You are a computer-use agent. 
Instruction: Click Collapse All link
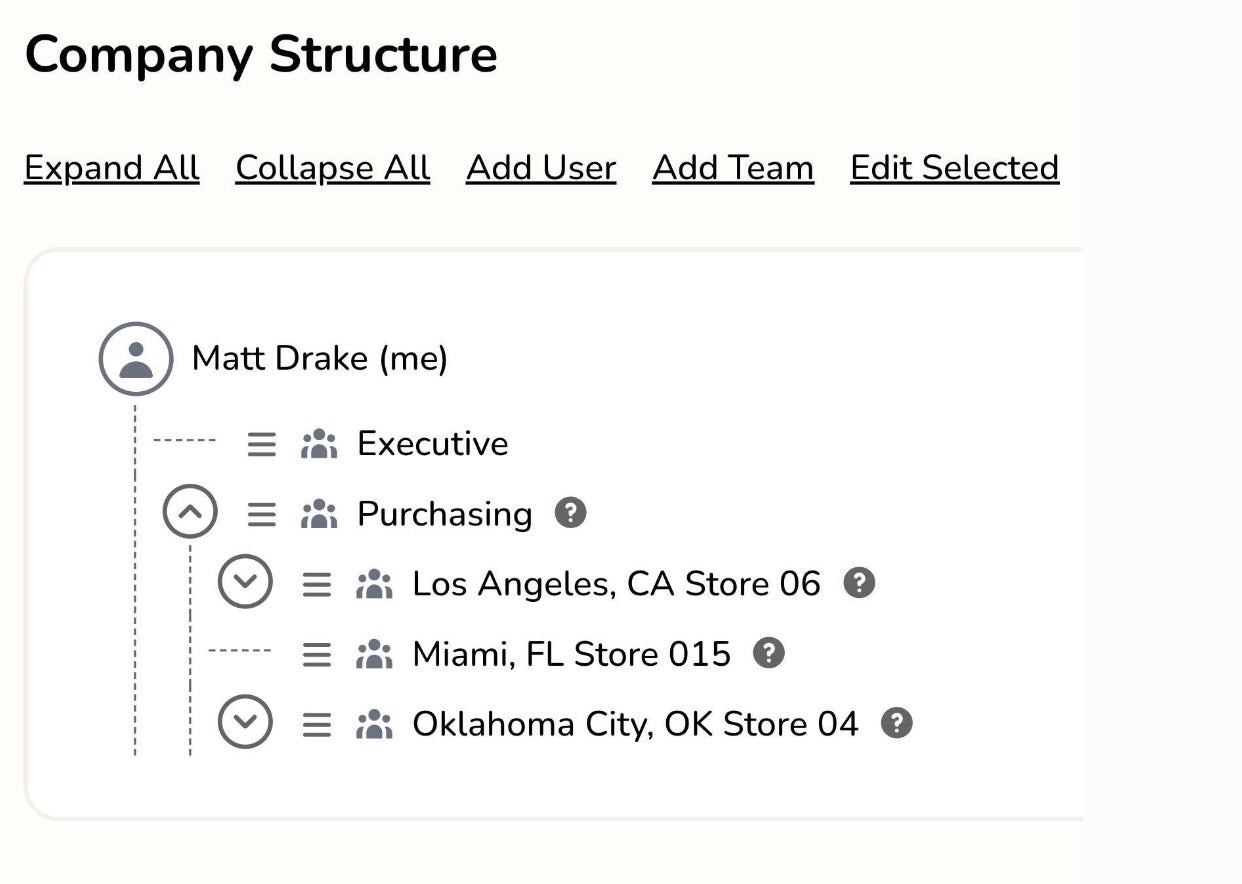[x=333, y=168]
